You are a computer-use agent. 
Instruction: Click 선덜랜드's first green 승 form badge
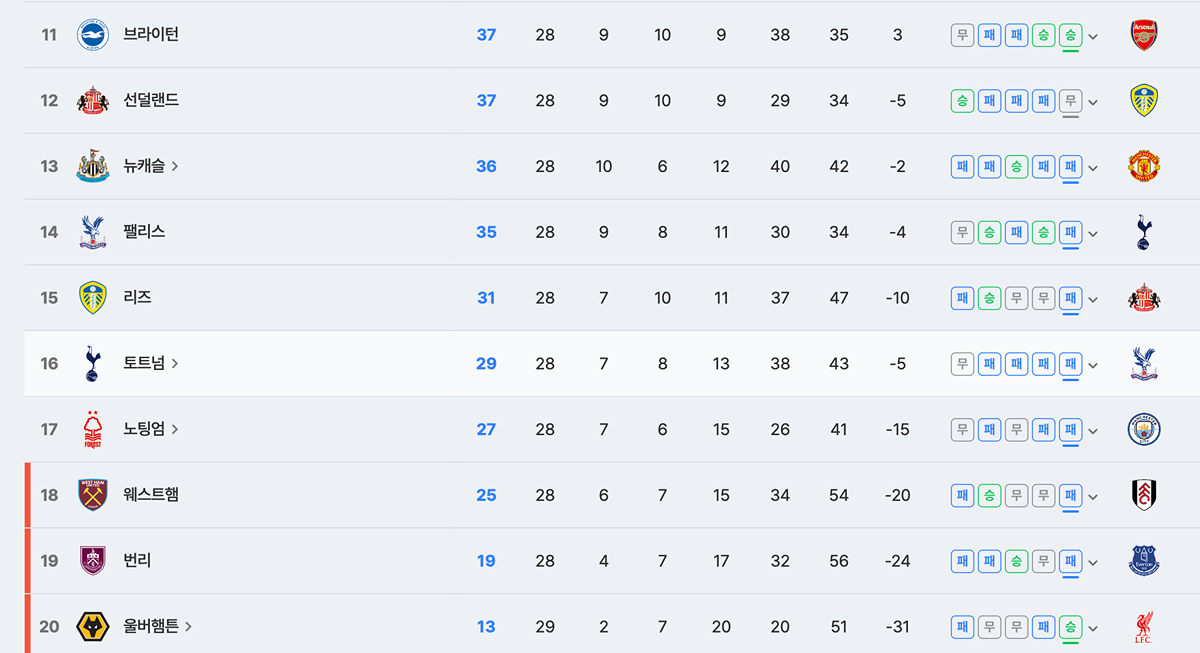[x=962, y=101]
